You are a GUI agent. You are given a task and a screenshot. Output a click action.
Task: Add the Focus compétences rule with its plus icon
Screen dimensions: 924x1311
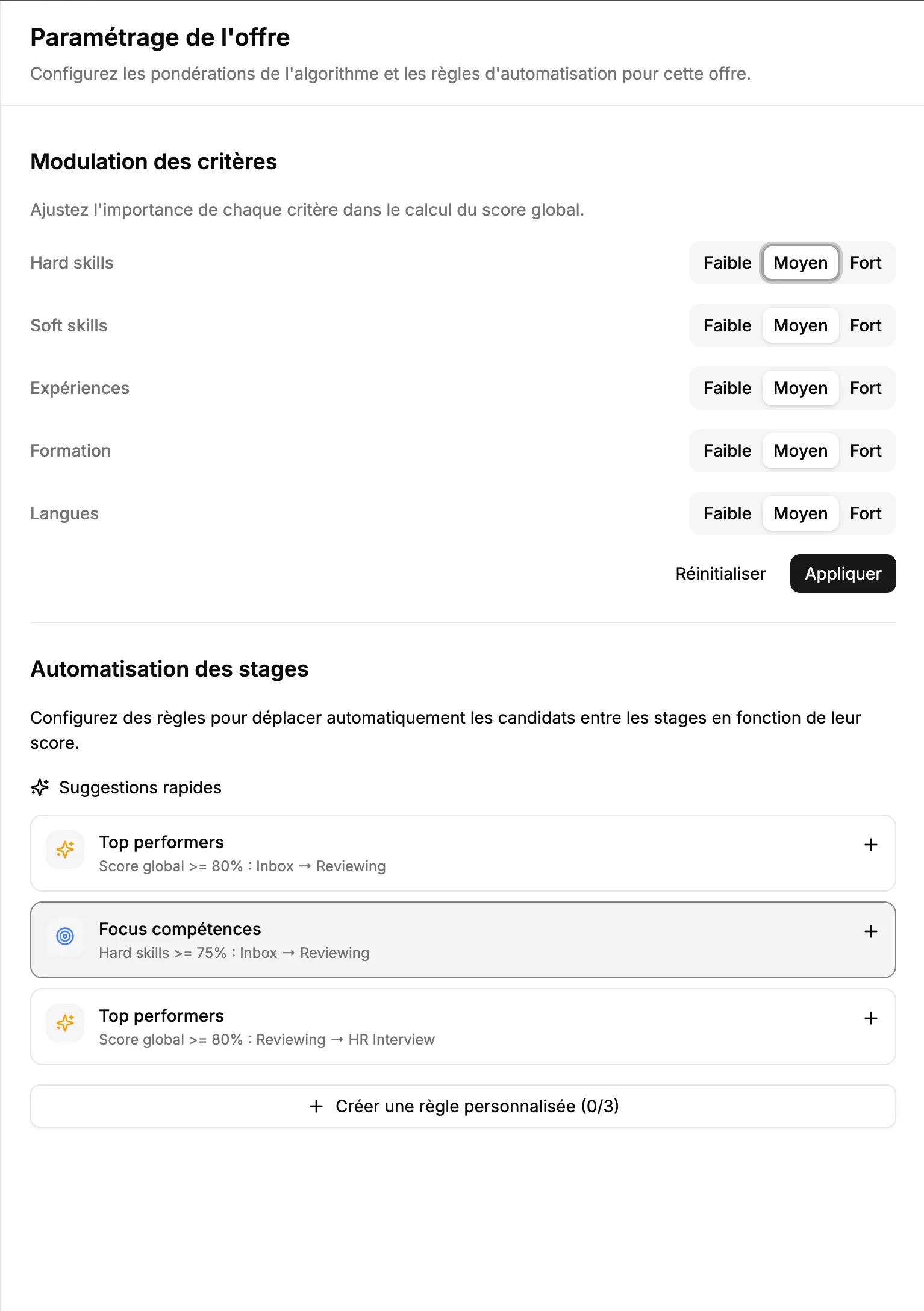(870, 932)
